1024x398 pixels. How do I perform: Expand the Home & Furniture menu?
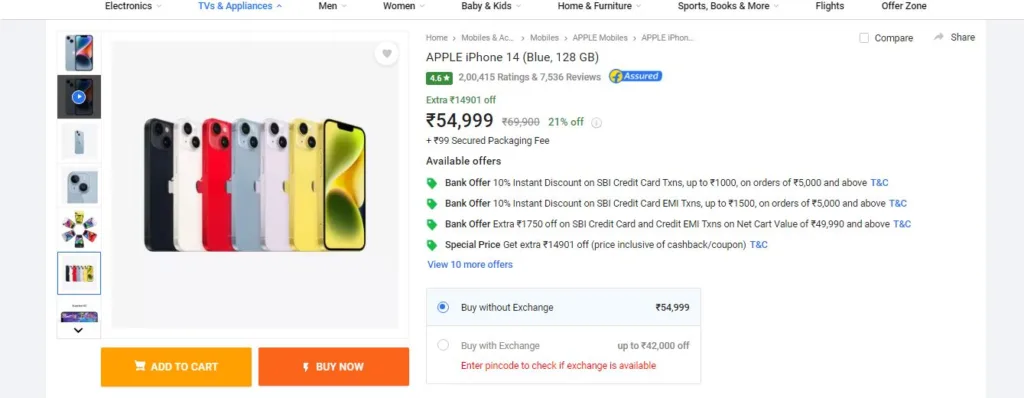coord(599,6)
